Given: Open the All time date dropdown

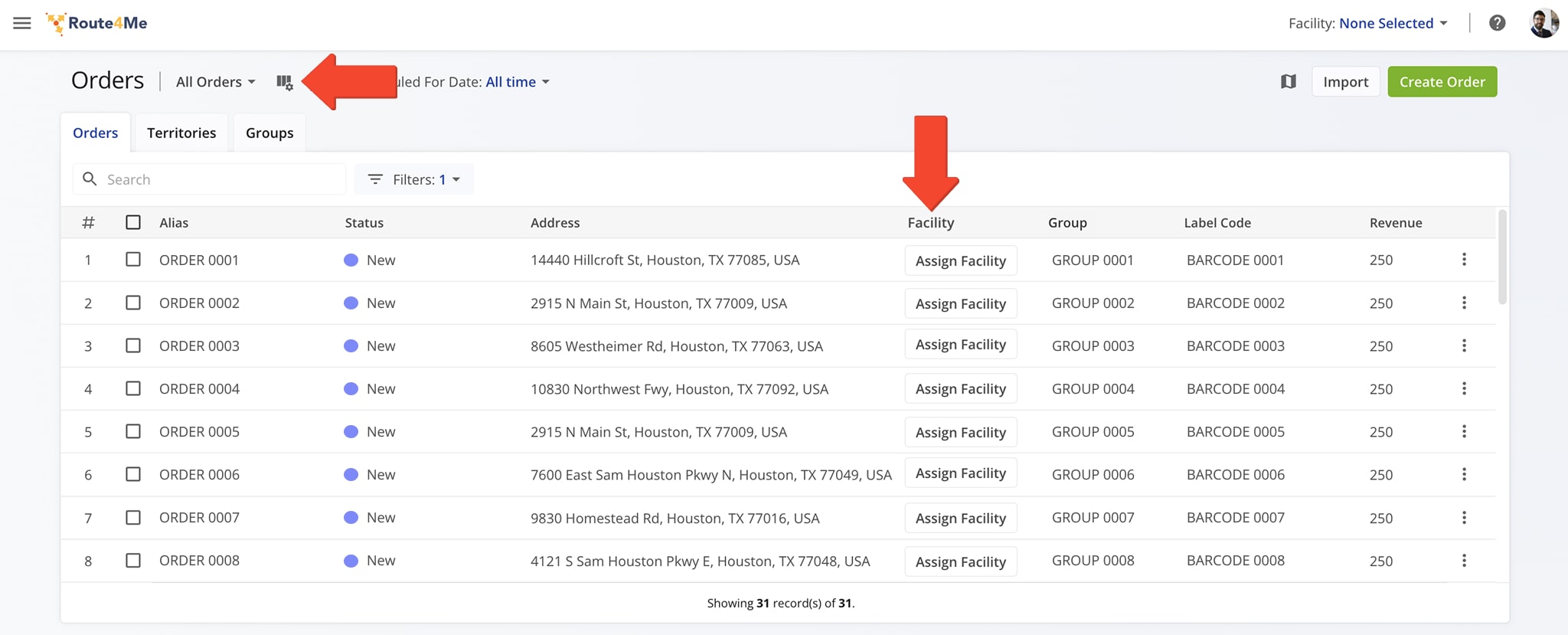Looking at the screenshot, I should coord(518,82).
